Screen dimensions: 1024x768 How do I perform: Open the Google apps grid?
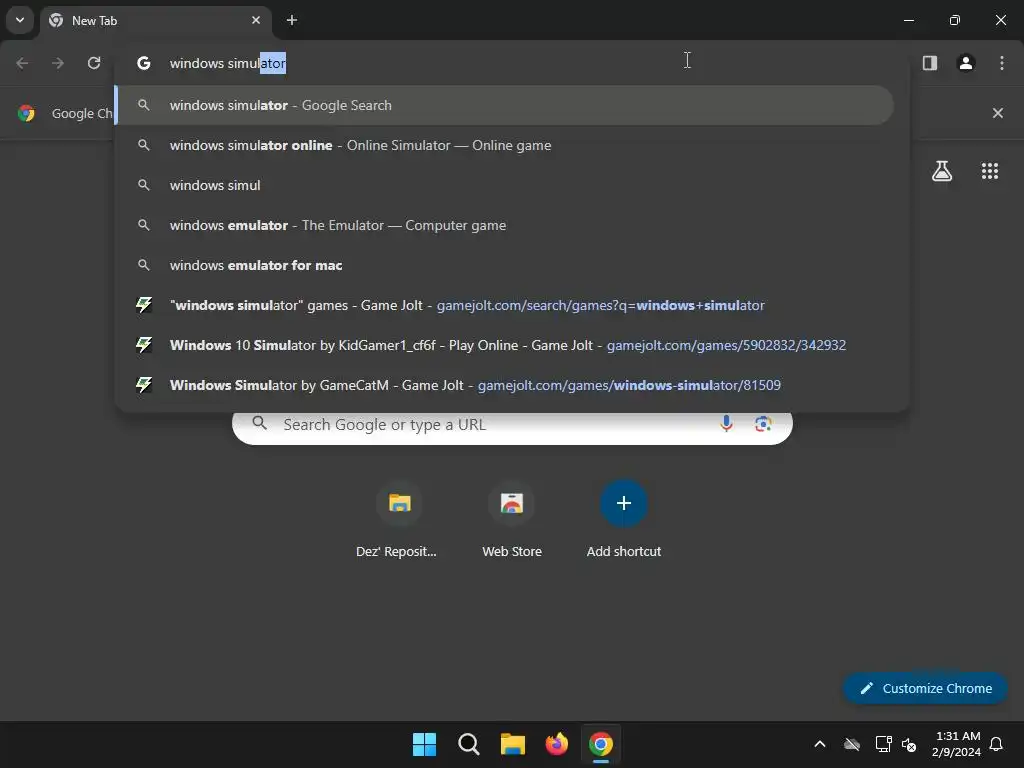[x=990, y=171]
